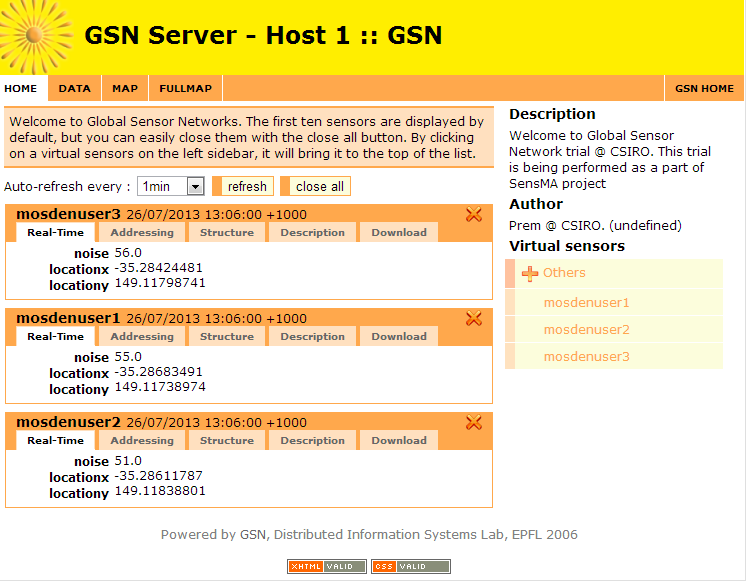The image size is (746, 581).
Task: Go to GSN HOME link
Action: pyautogui.click(x=704, y=88)
